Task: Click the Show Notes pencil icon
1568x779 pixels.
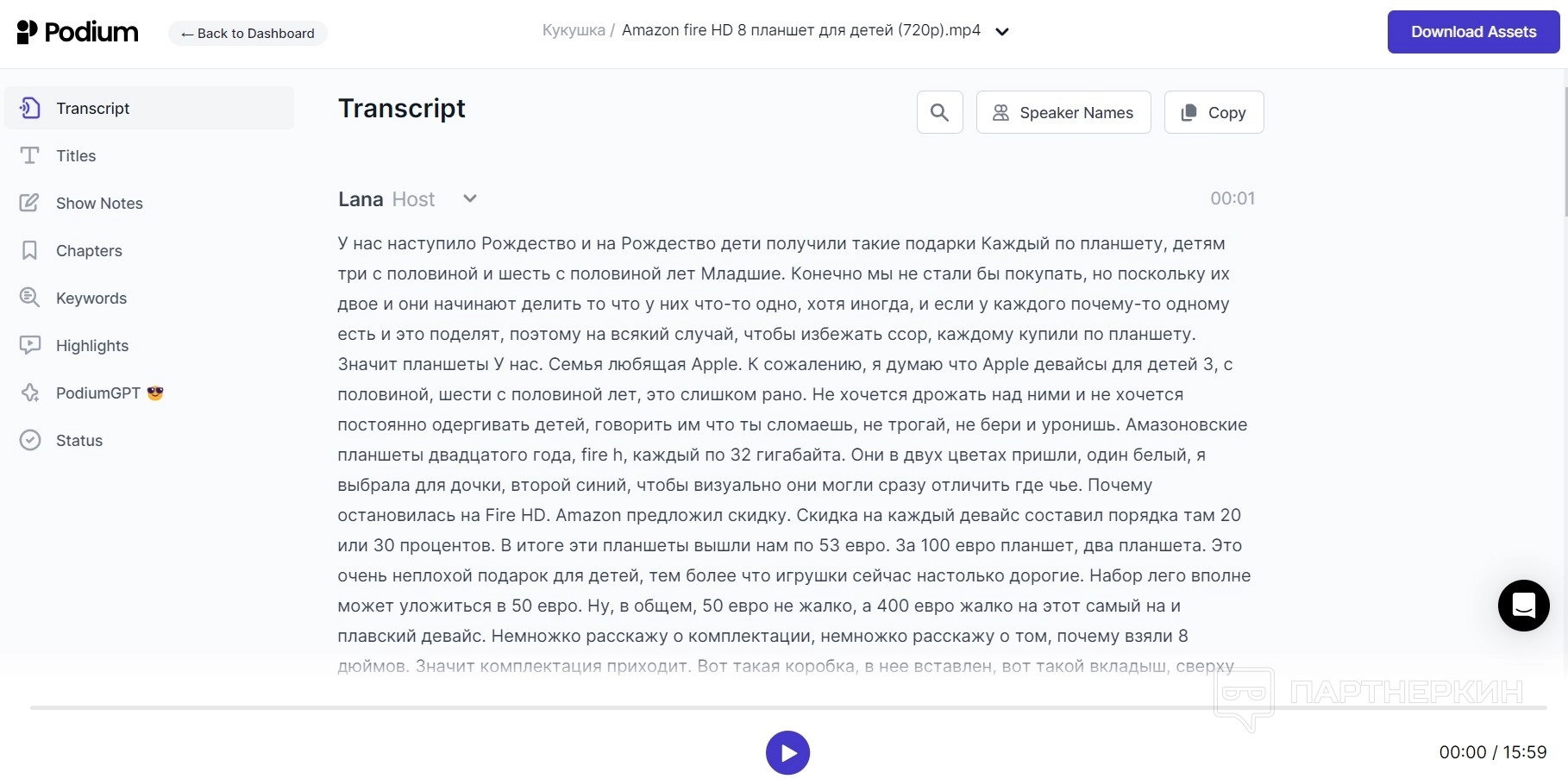Action: [x=30, y=203]
